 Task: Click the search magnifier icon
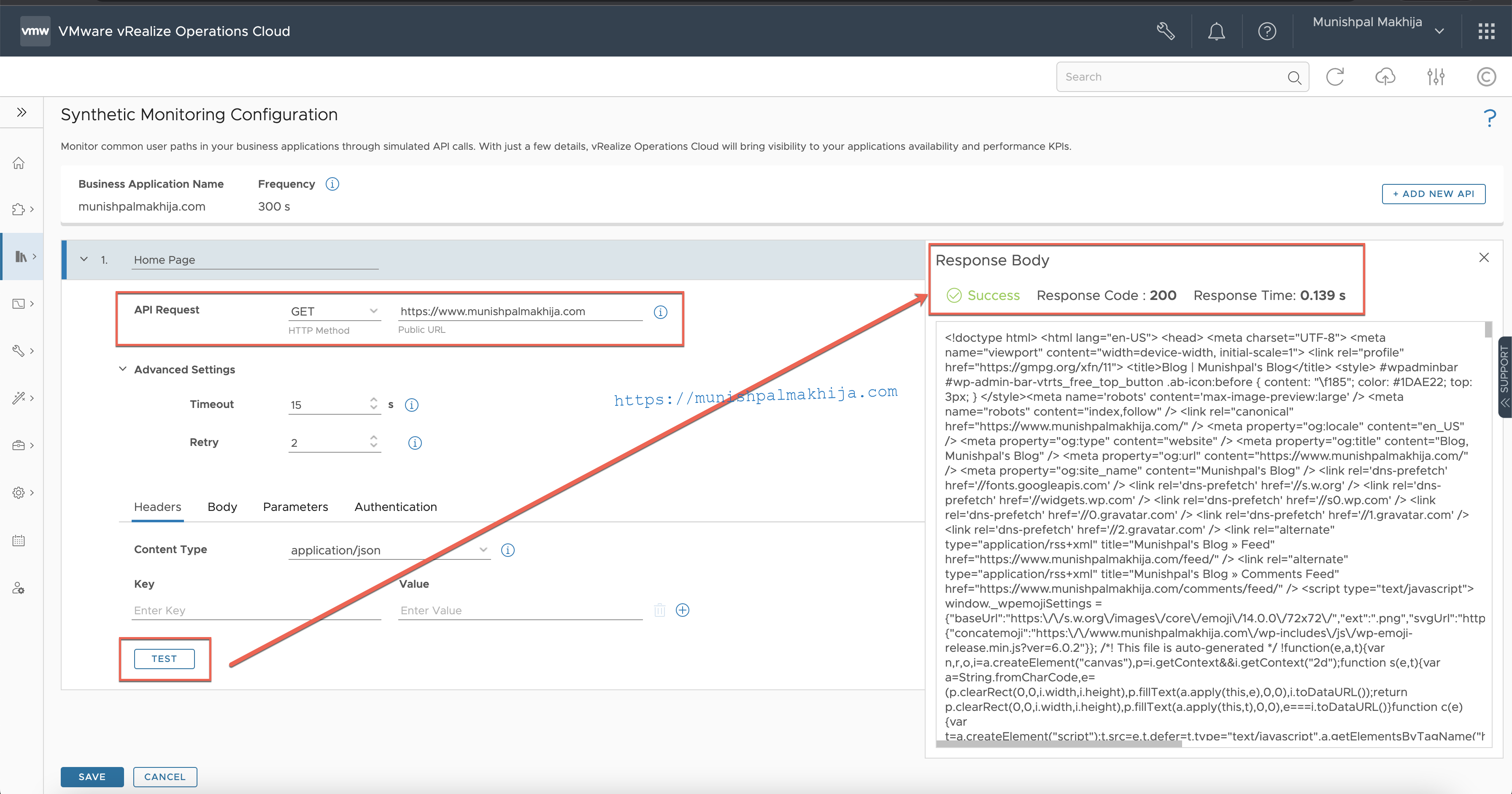pos(1293,78)
